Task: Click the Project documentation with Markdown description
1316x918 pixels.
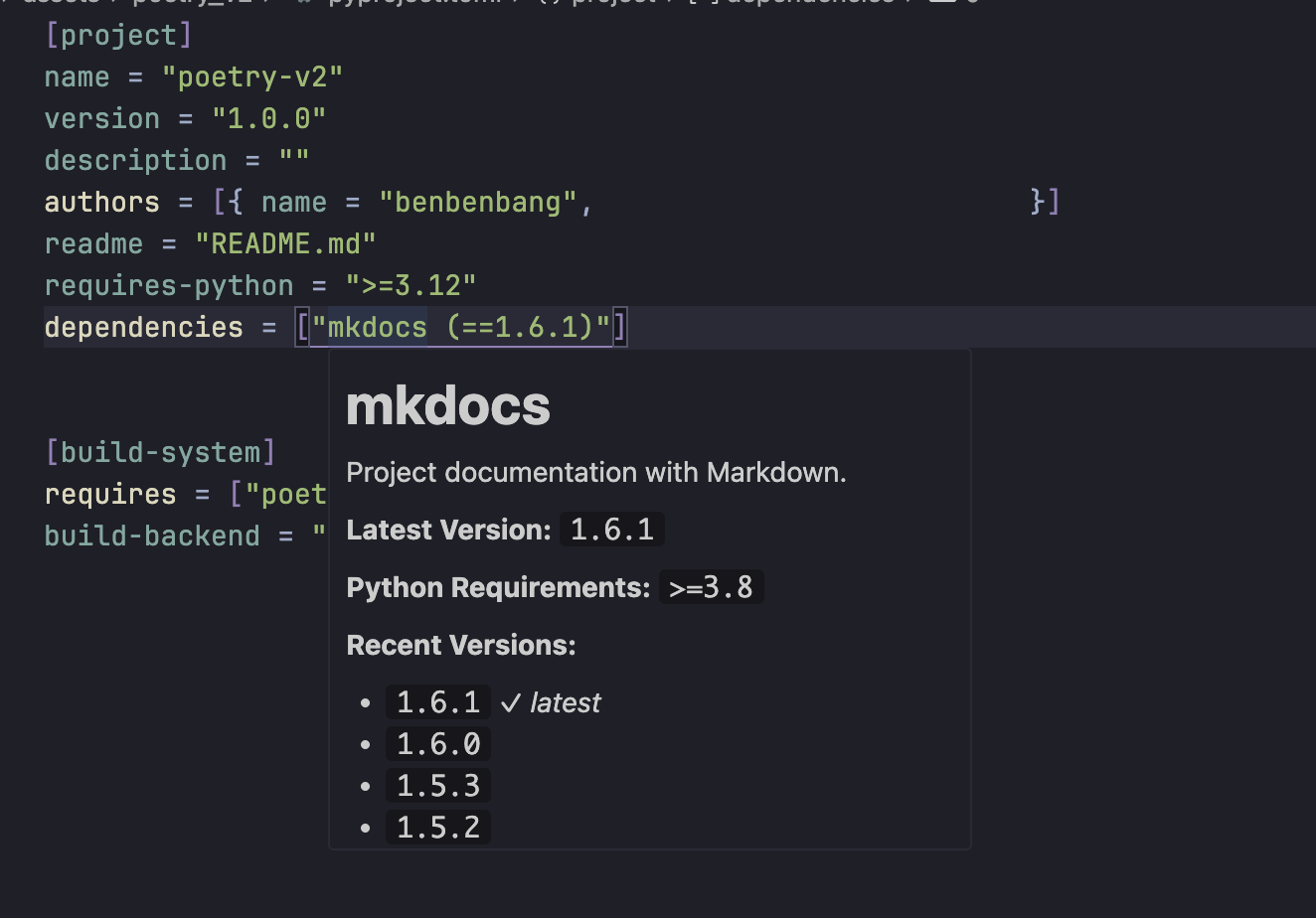Action: 596,472
